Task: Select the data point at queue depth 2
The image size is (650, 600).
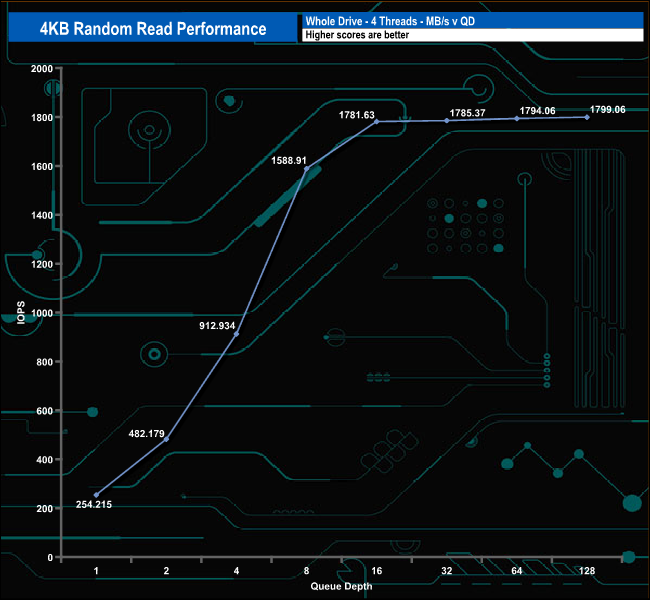Action: (166, 439)
